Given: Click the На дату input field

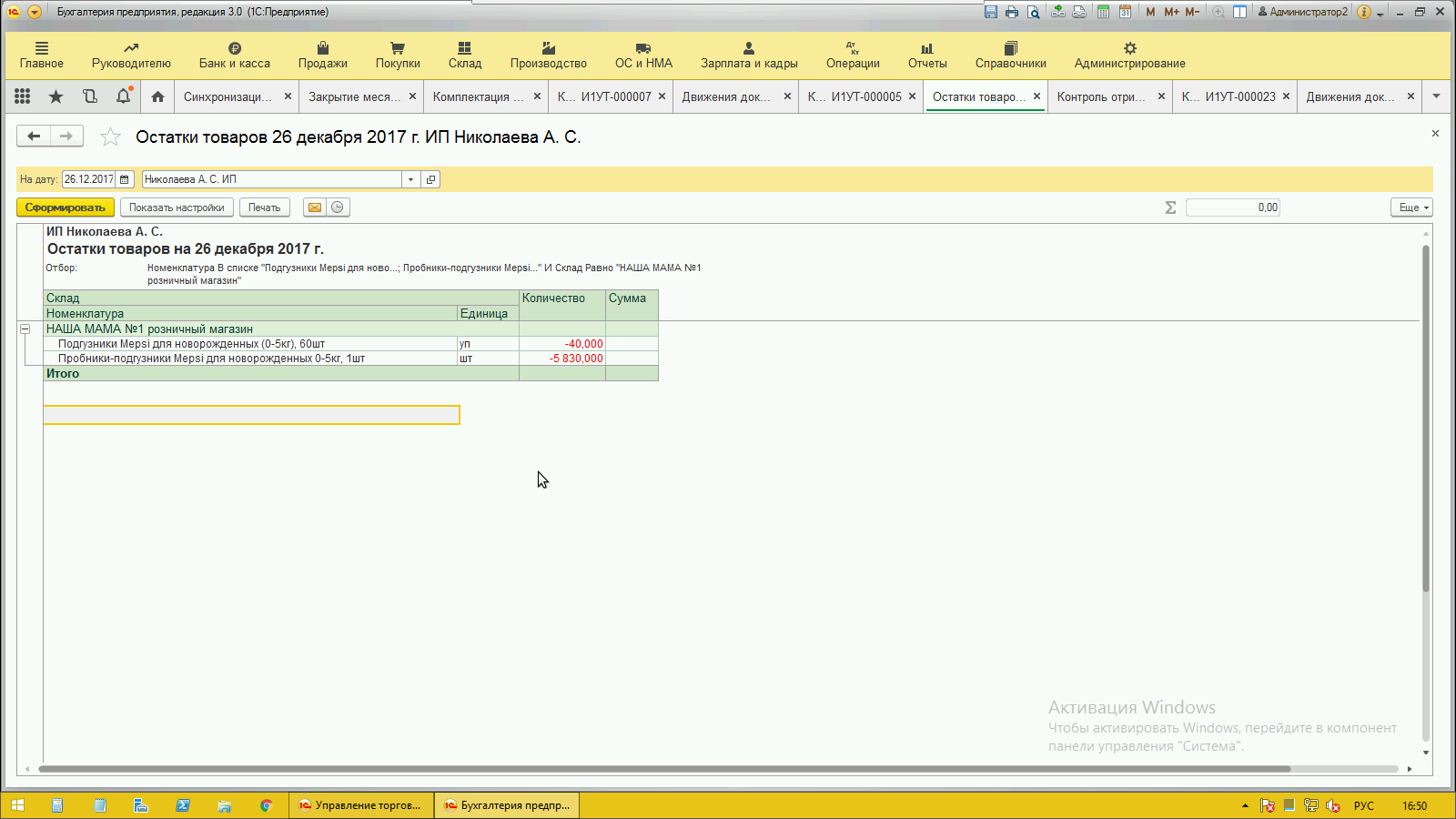Looking at the screenshot, I should (x=88, y=179).
